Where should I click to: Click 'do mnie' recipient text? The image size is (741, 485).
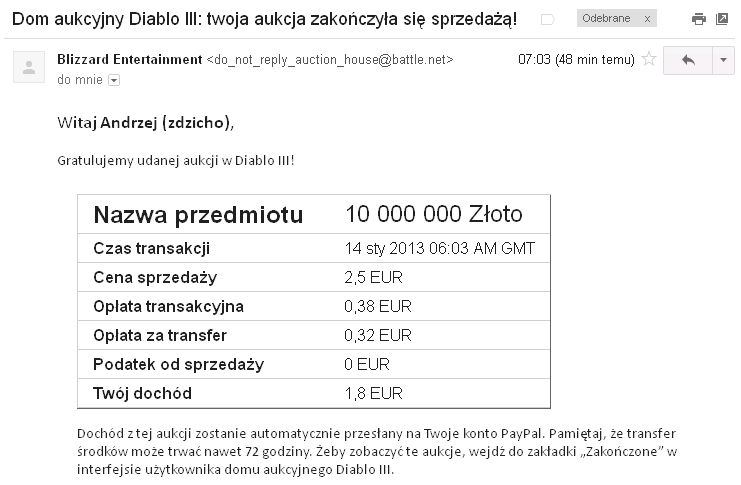point(80,80)
